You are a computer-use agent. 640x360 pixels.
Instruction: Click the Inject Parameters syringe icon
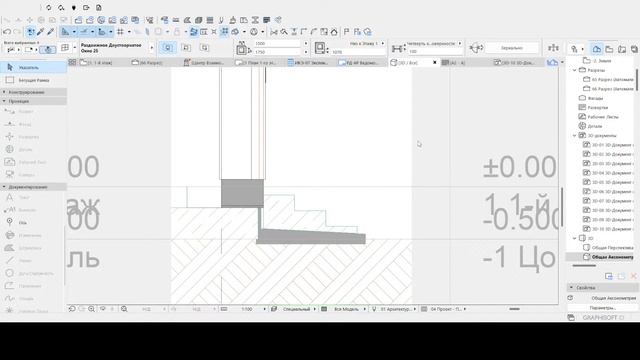click(x=51, y=32)
